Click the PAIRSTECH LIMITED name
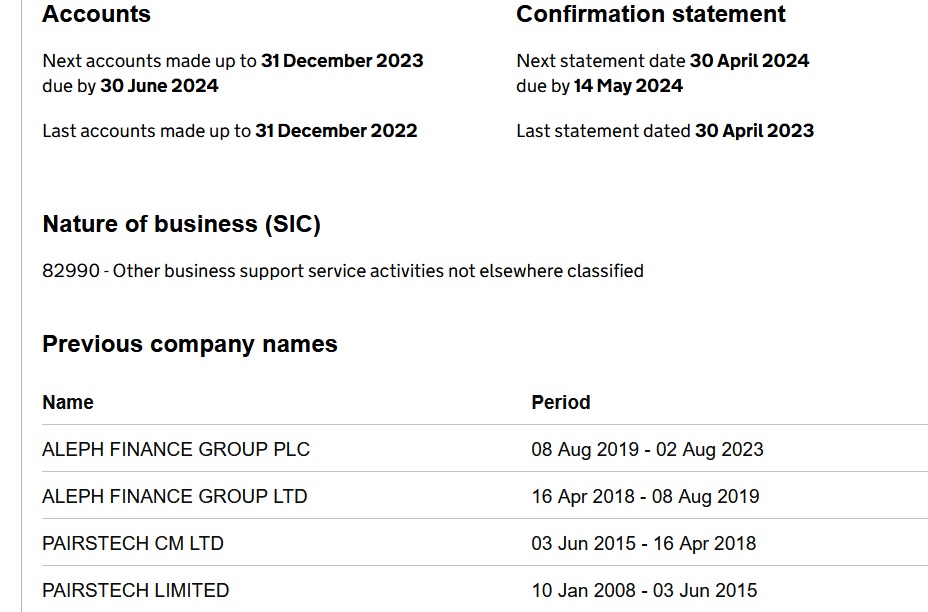 [135, 590]
